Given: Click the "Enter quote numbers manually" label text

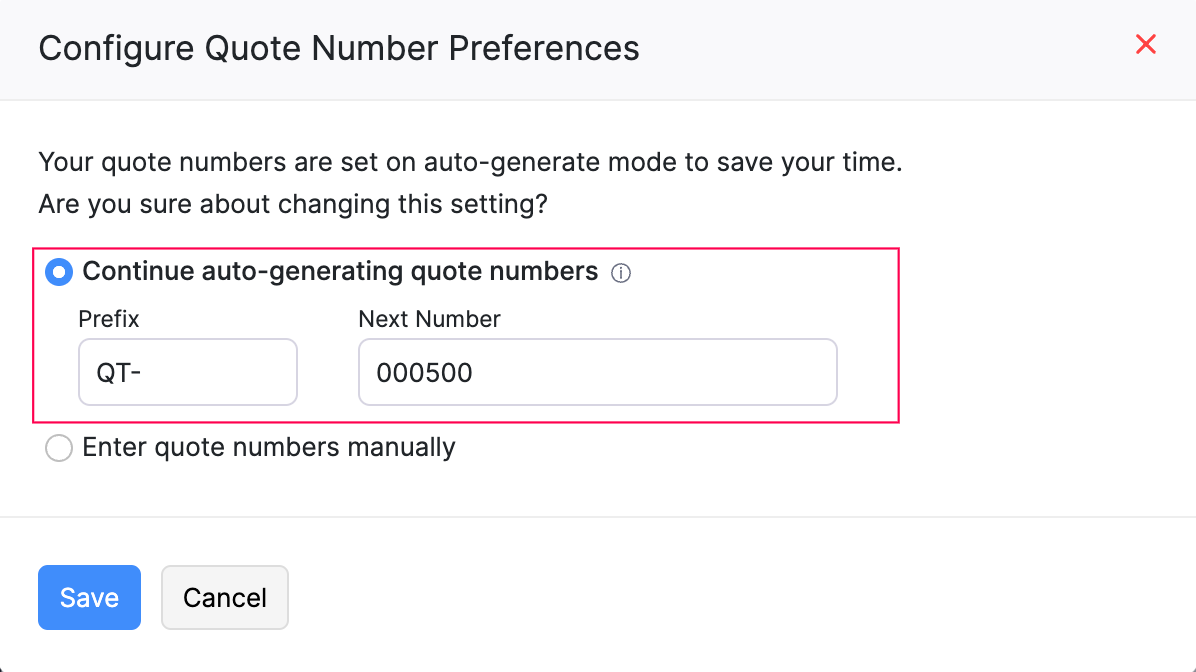Looking at the screenshot, I should [x=269, y=448].
